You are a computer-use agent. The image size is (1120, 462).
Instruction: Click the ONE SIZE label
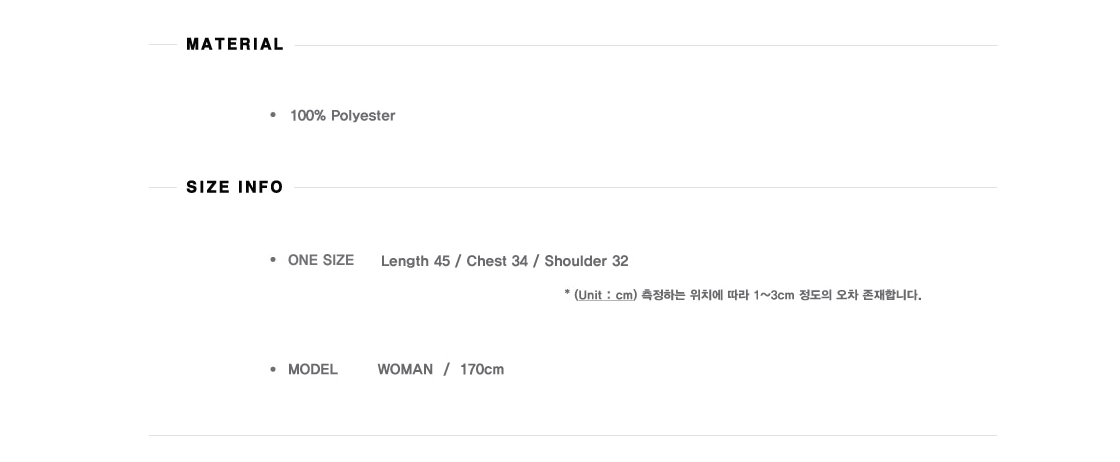321,260
